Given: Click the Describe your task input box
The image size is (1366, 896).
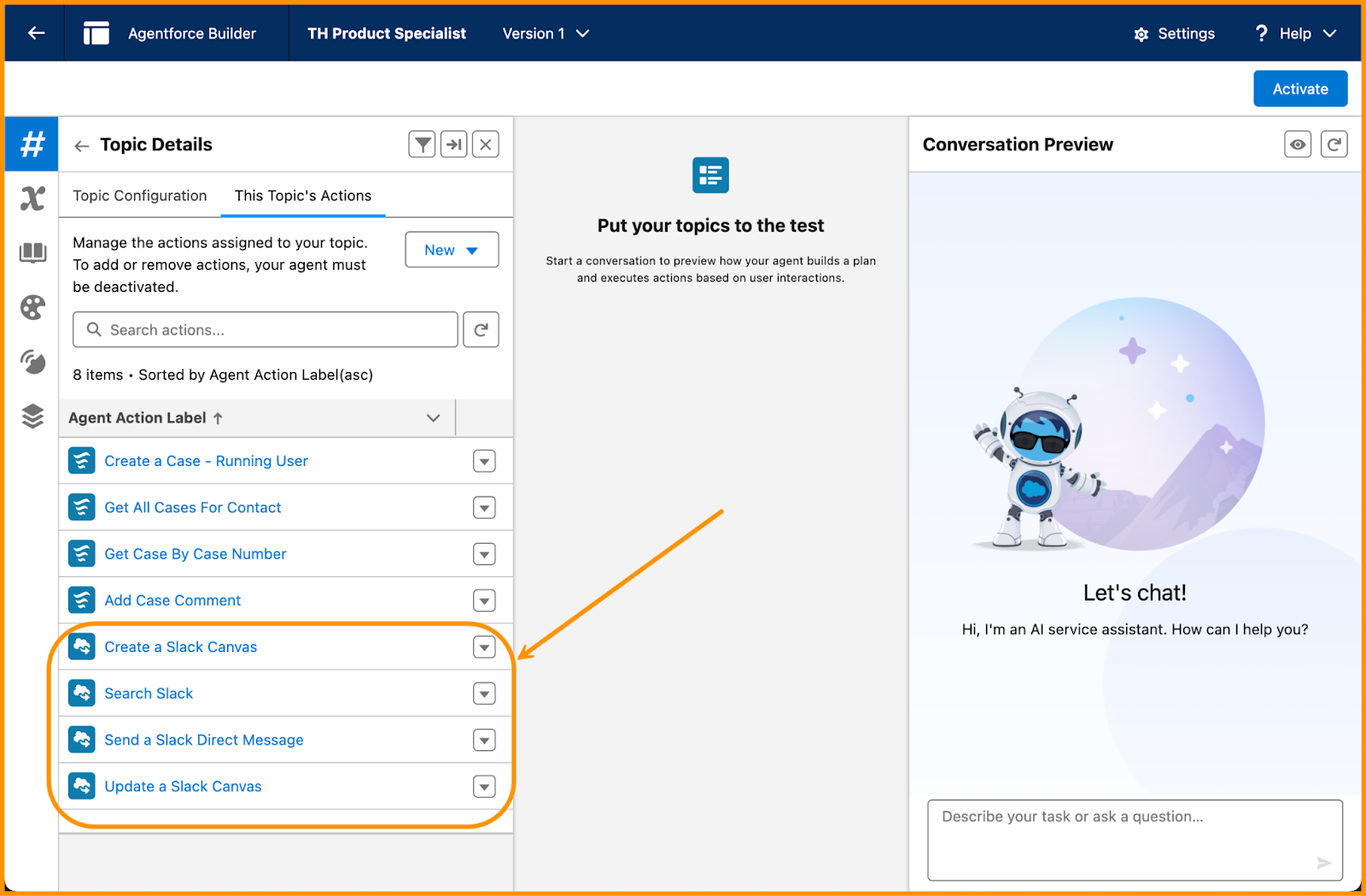Looking at the screenshot, I should click(x=1135, y=840).
